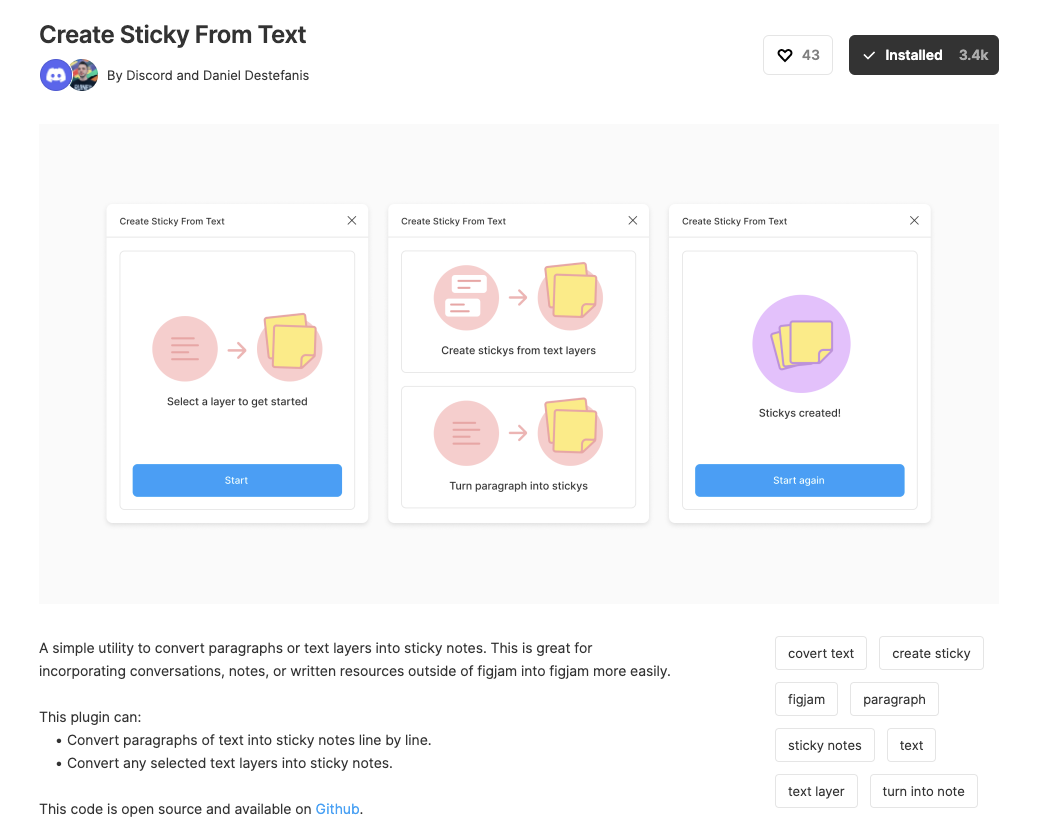This screenshot has height=835, width=1039.
Task: Close the middle Create Sticky From Text dialog
Action: (632, 220)
